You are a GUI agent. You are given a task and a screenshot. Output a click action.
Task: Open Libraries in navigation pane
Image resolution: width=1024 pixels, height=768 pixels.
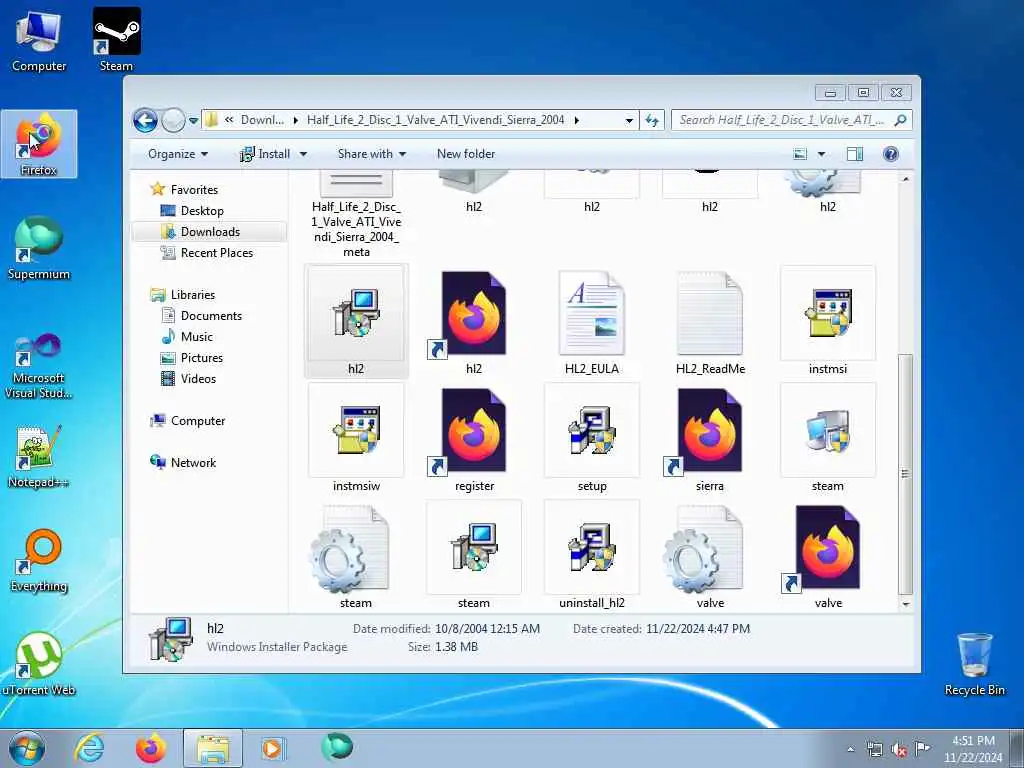[x=193, y=295]
